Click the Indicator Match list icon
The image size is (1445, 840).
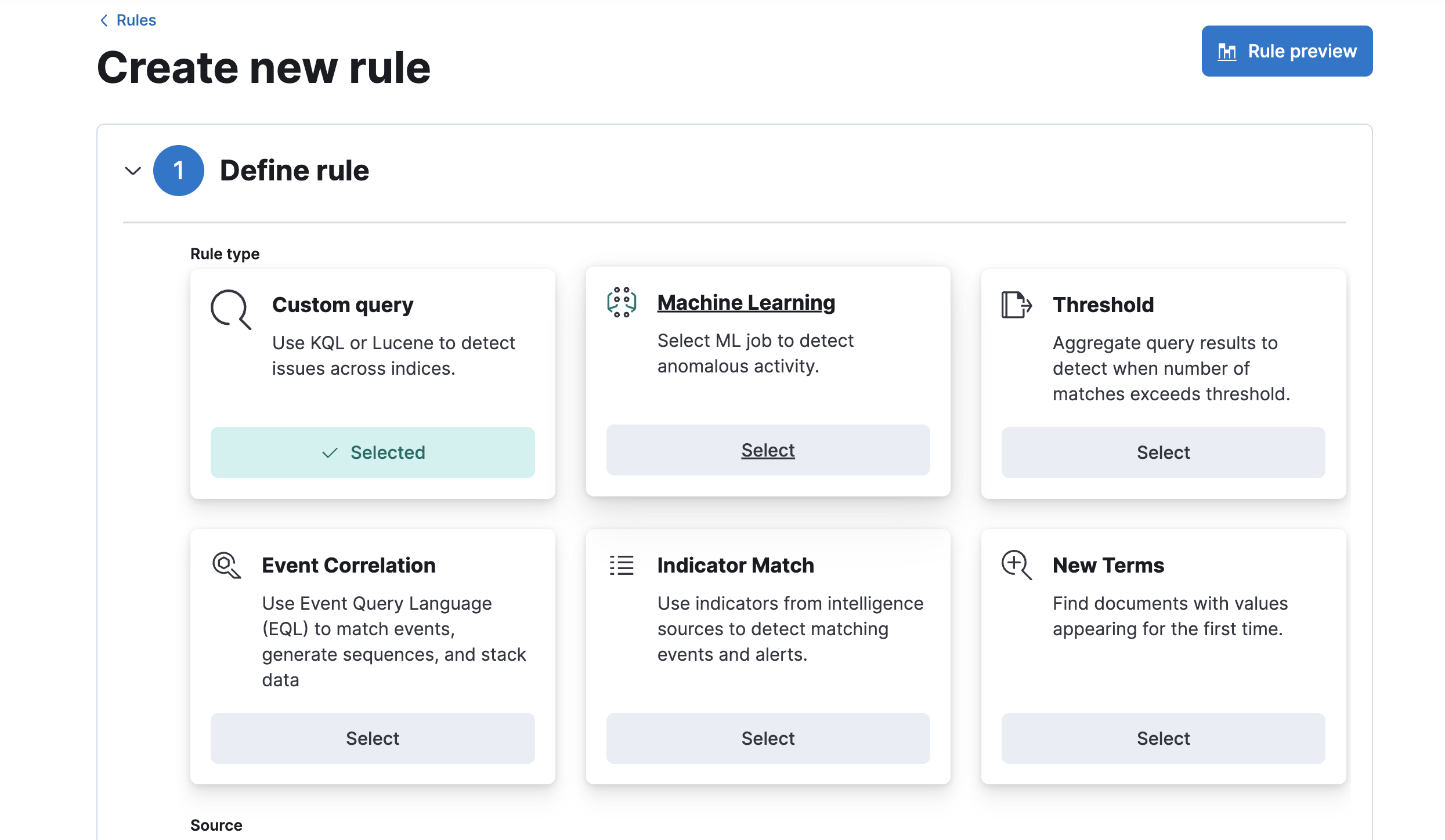point(620,565)
